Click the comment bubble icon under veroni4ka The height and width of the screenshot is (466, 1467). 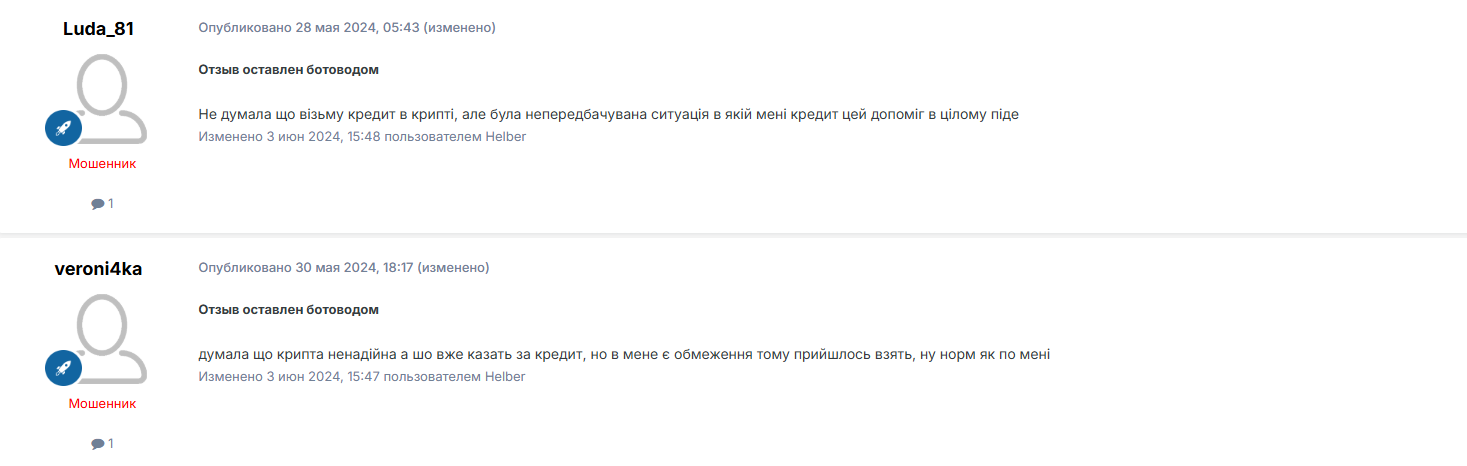[97, 444]
